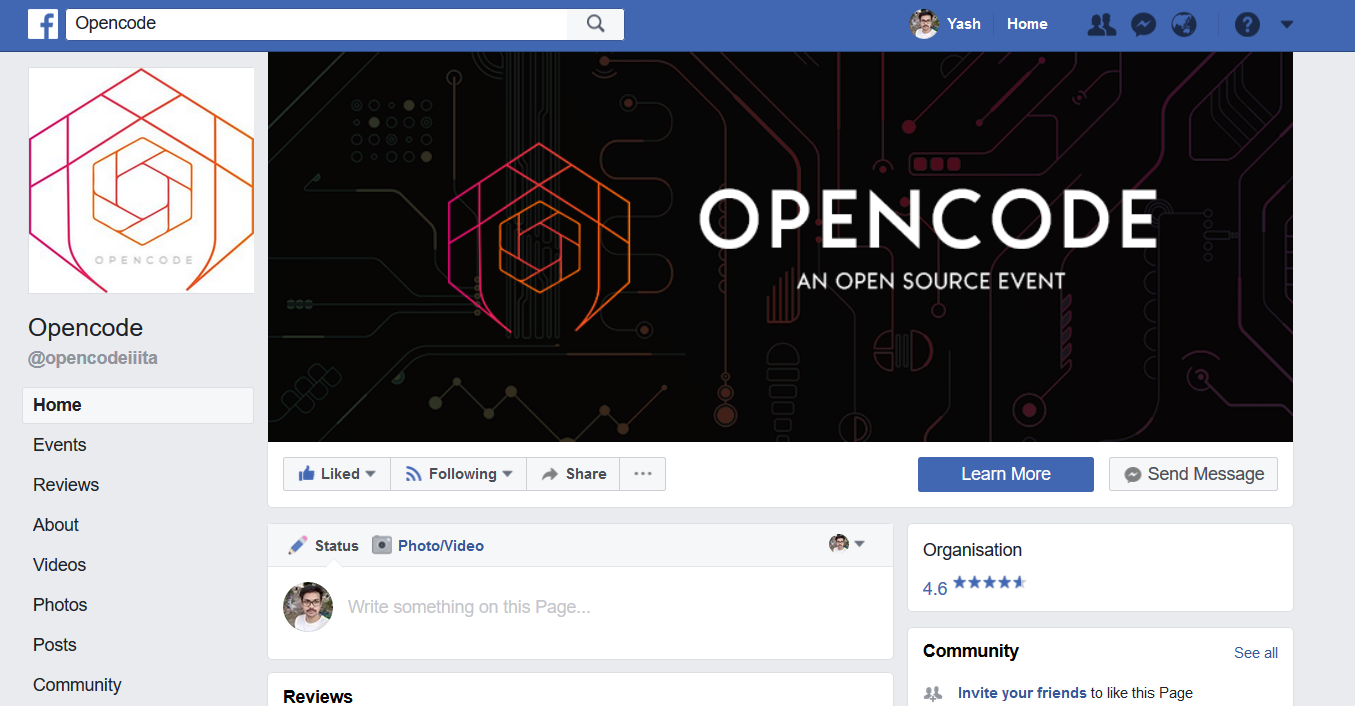
Task: Click the search magnifier icon
Action: pyautogui.click(x=595, y=23)
